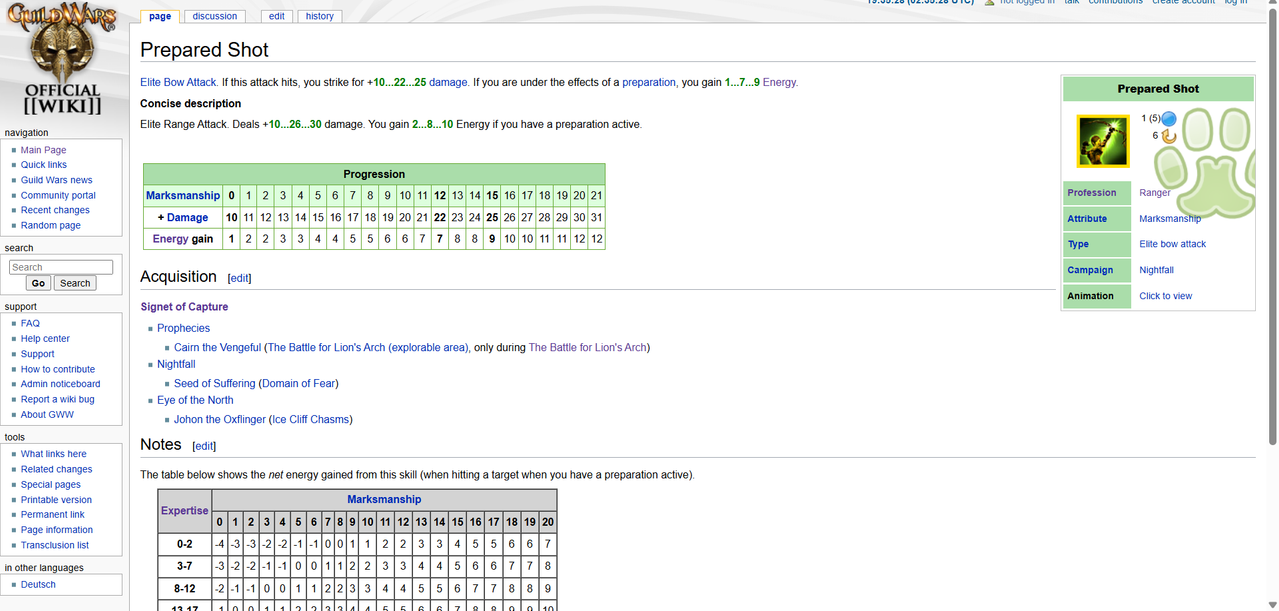Open Domain of Fear link
The width and height of the screenshot is (1279, 611).
point(299,384)
